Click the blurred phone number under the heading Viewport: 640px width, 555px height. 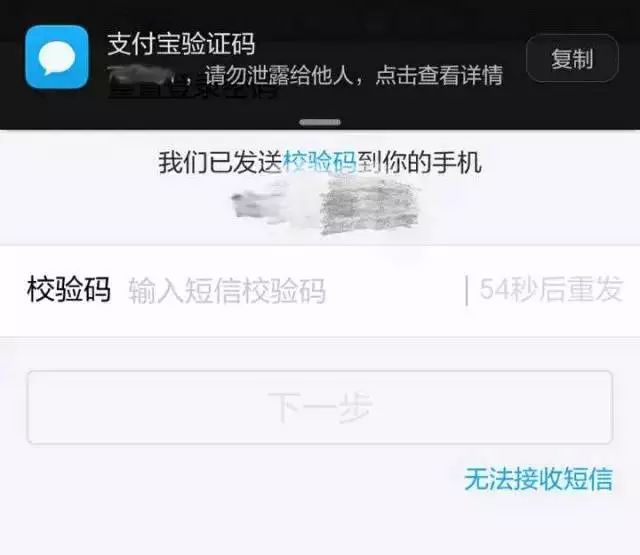tap(325, 206)
